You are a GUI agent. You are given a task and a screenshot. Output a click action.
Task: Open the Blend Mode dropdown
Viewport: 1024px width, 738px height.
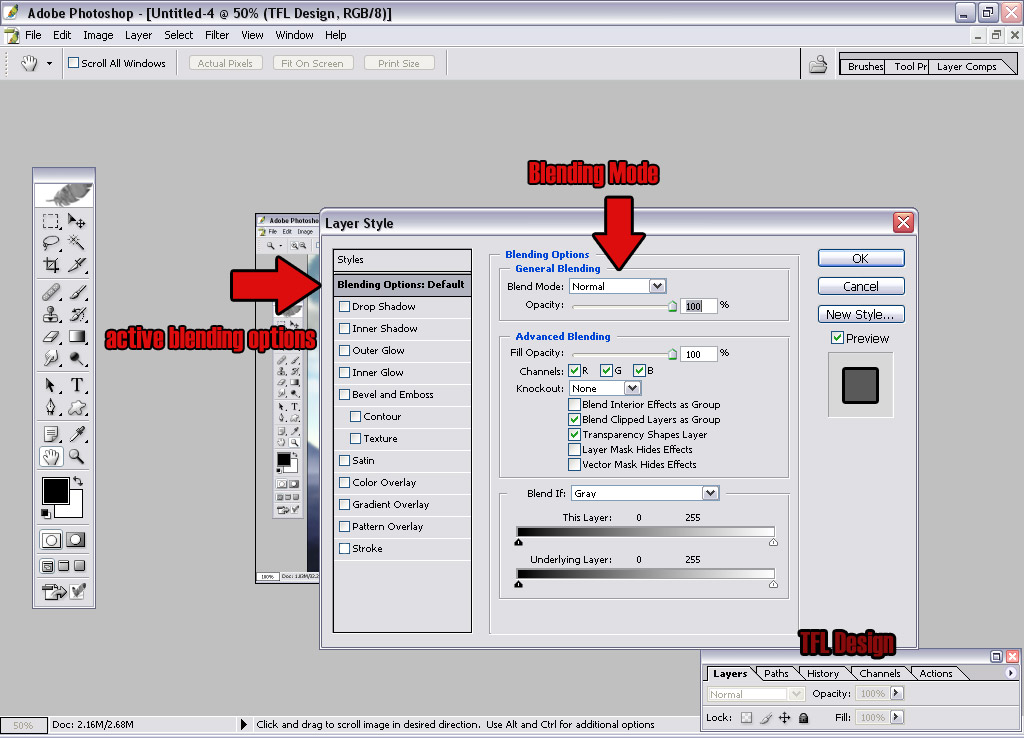pos(657,286)
